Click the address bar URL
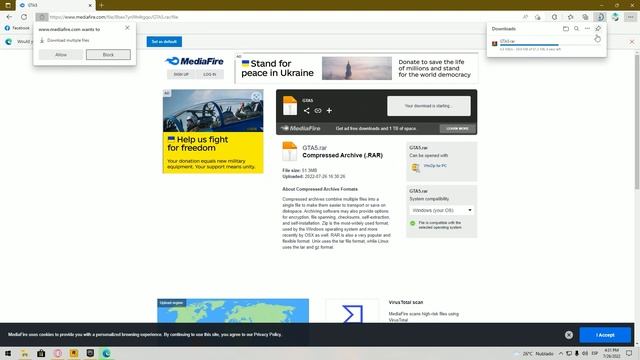This screenshot has width=640, height=360. (114, 17)
